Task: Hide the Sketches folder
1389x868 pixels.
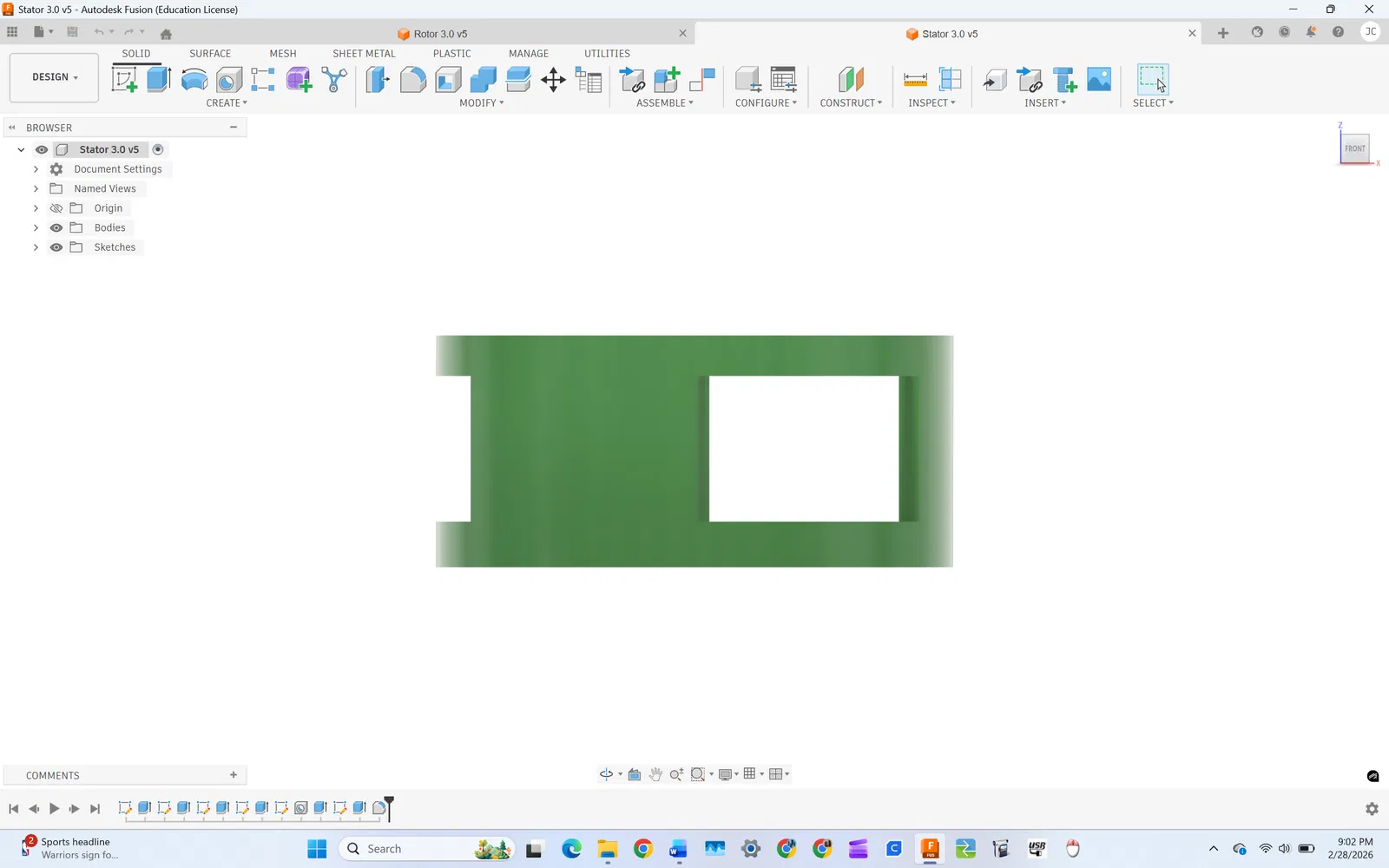Action: click(56, 247)
